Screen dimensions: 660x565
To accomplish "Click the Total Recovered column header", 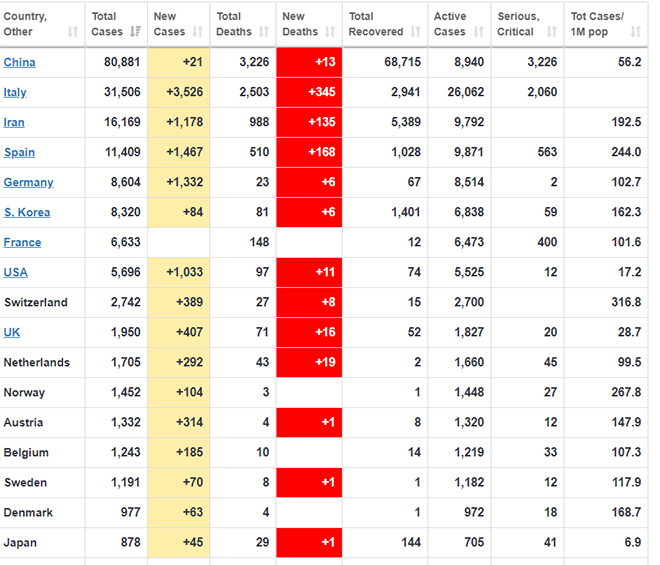I will (x=385, y=24).
